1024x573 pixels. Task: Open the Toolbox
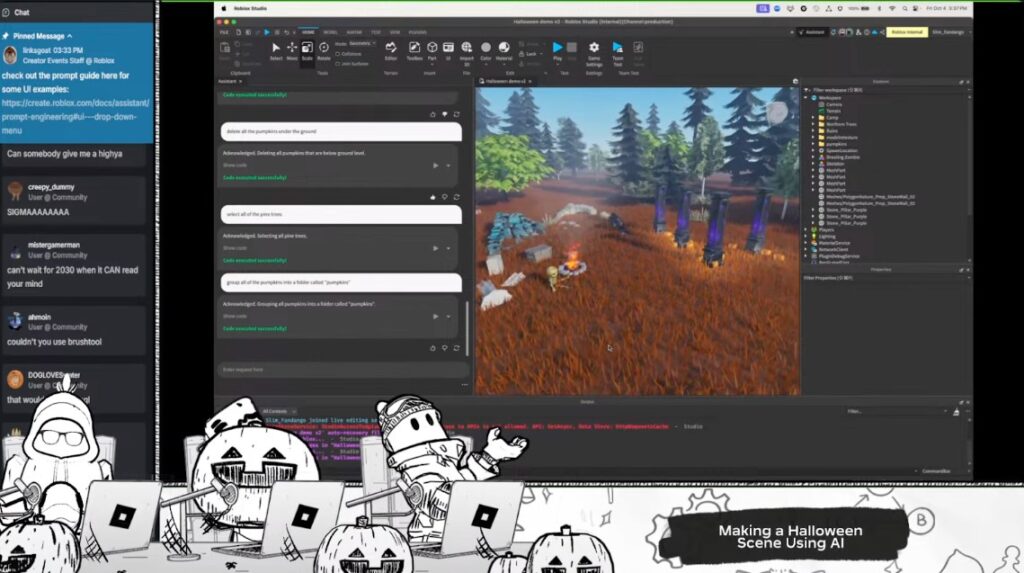414,51
